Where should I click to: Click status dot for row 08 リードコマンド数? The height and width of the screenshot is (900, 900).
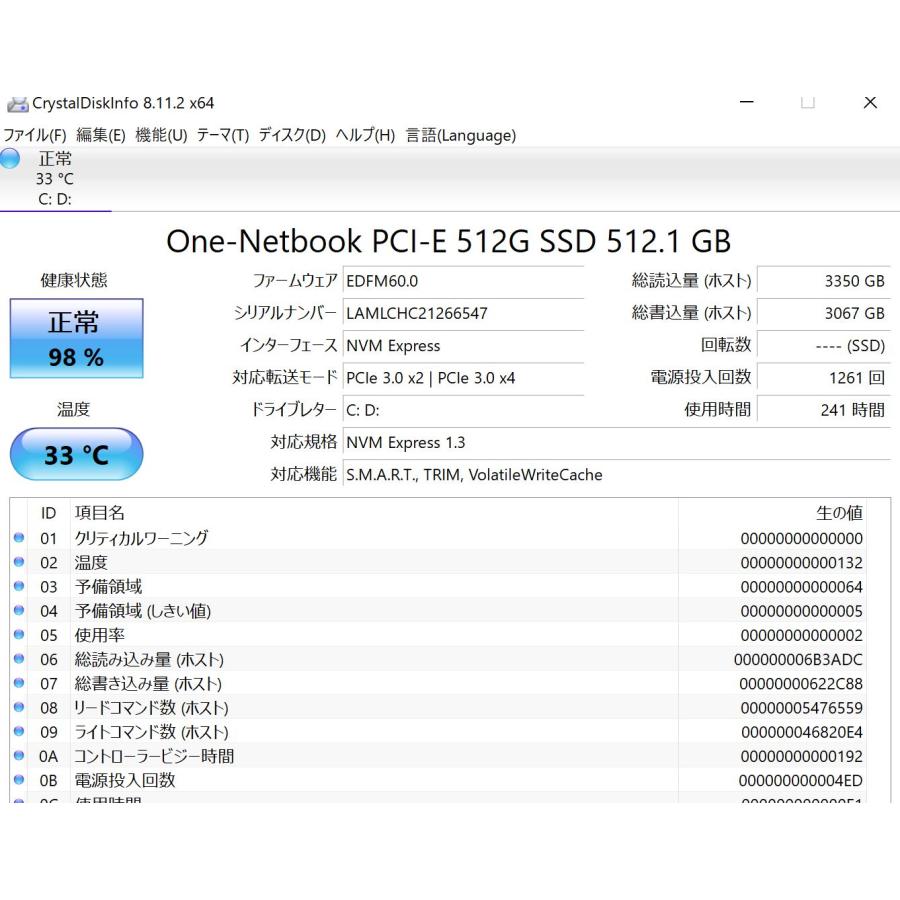19,707
